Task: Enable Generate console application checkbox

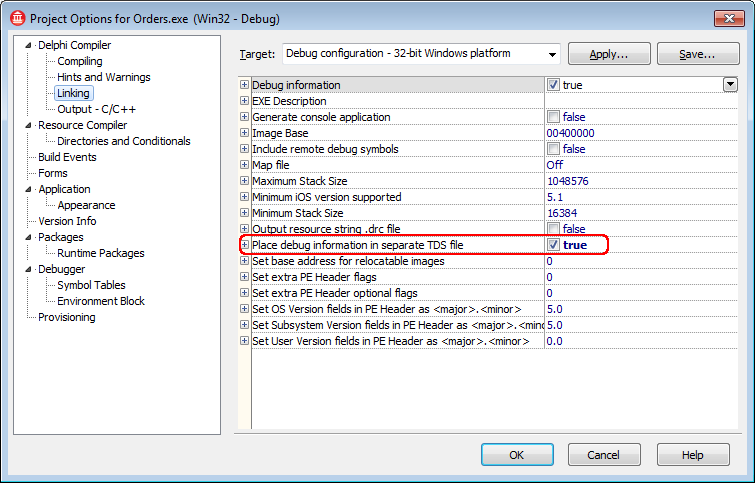Action: click(554, 117)
